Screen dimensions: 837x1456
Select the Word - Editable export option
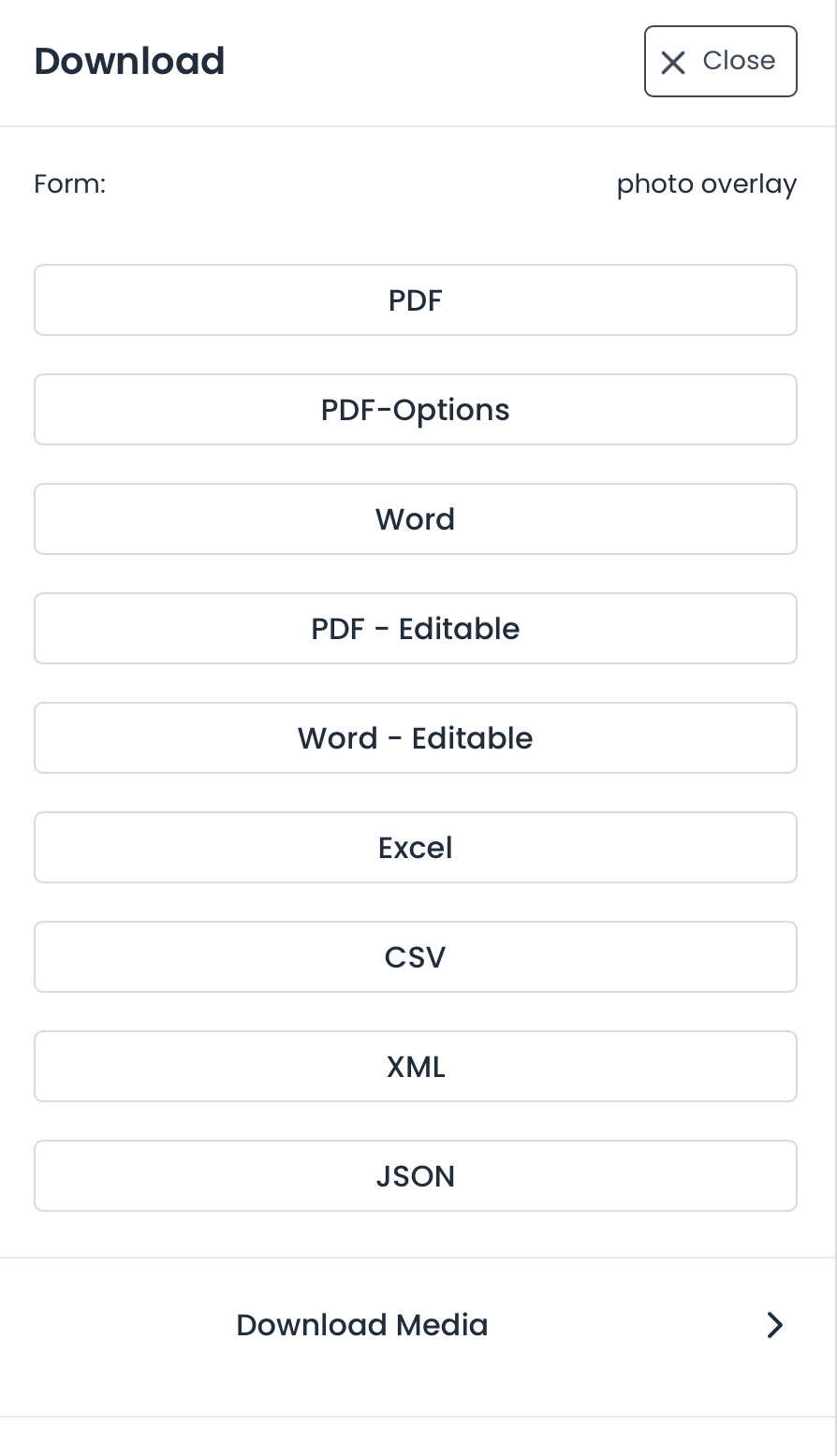coord(416,737)
